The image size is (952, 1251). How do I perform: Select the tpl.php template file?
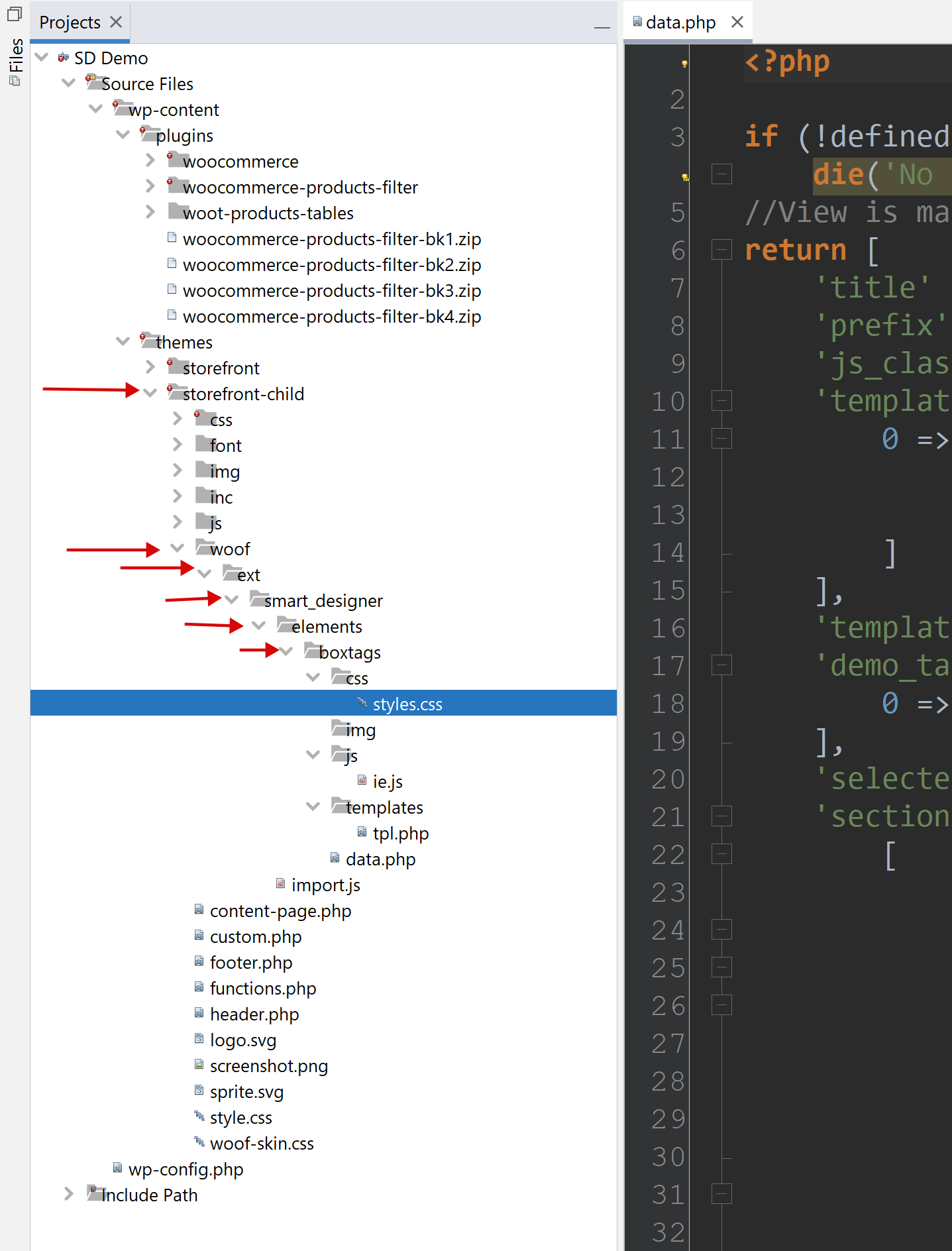click(x=400, y=833)
